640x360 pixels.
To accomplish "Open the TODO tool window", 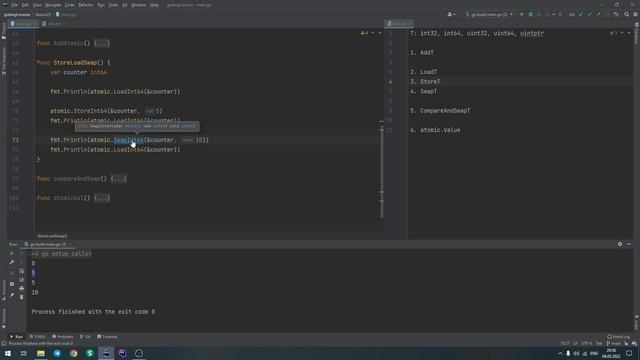I will (x=38, y=337).
